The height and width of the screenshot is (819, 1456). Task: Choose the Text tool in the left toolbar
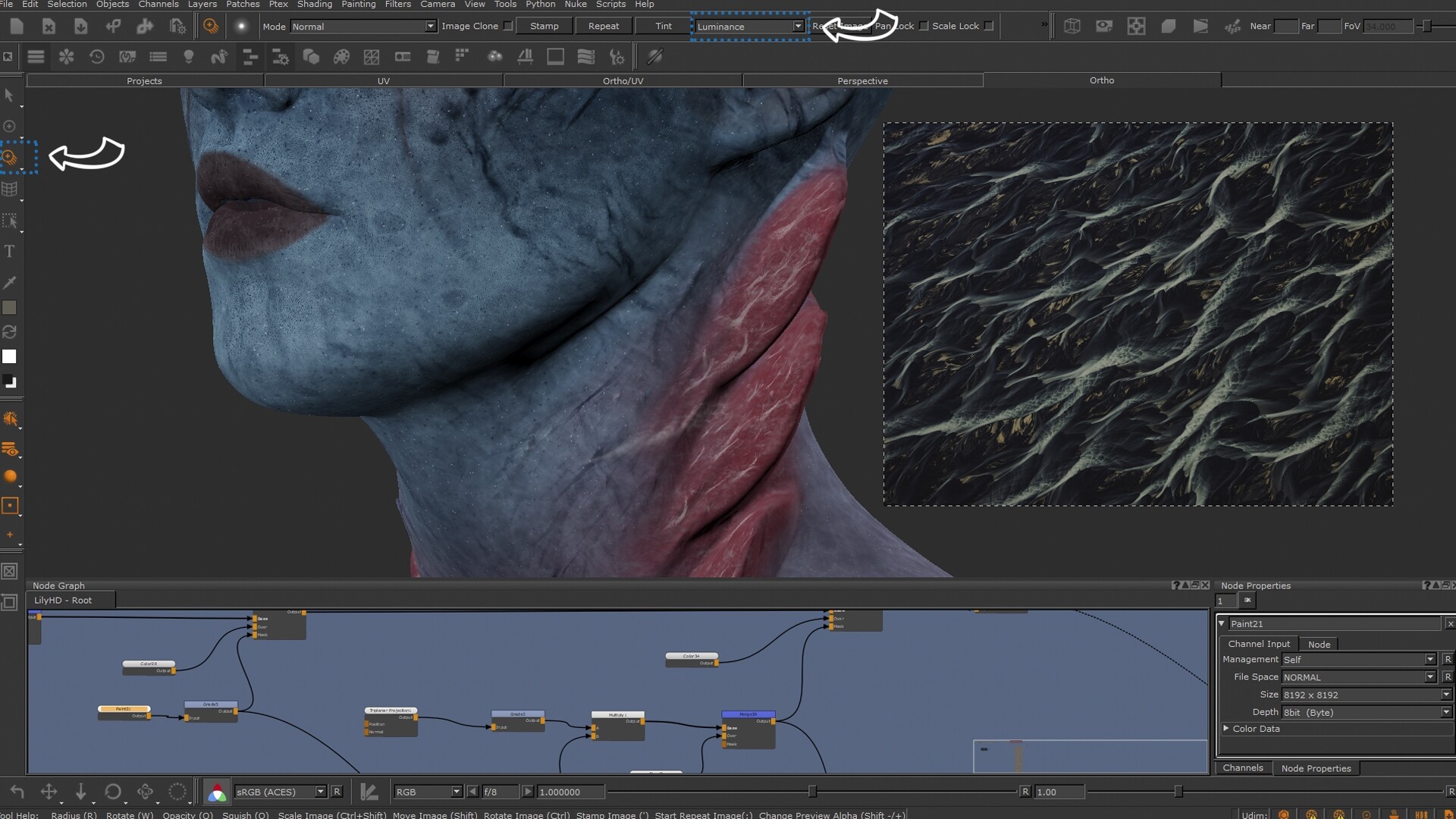(9, 251)
